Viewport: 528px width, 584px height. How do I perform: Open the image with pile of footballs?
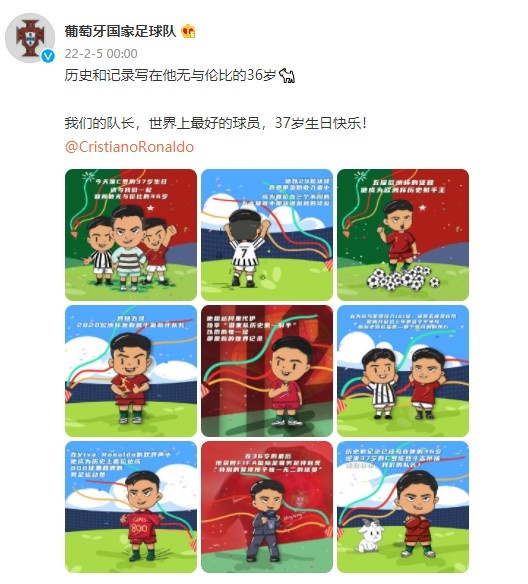pos(403,235)
